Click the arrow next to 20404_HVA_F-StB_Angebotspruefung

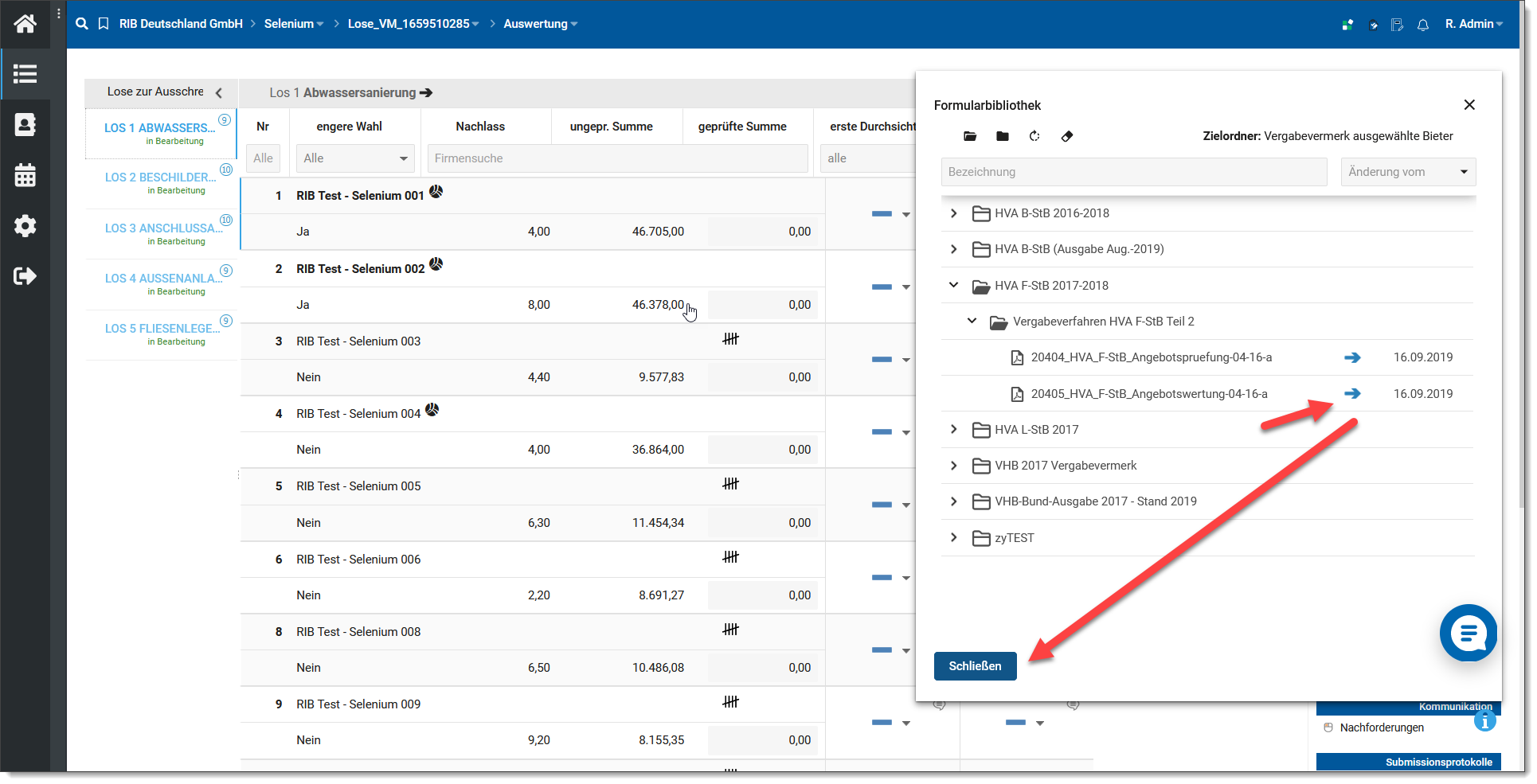(x=1352, y=357)
